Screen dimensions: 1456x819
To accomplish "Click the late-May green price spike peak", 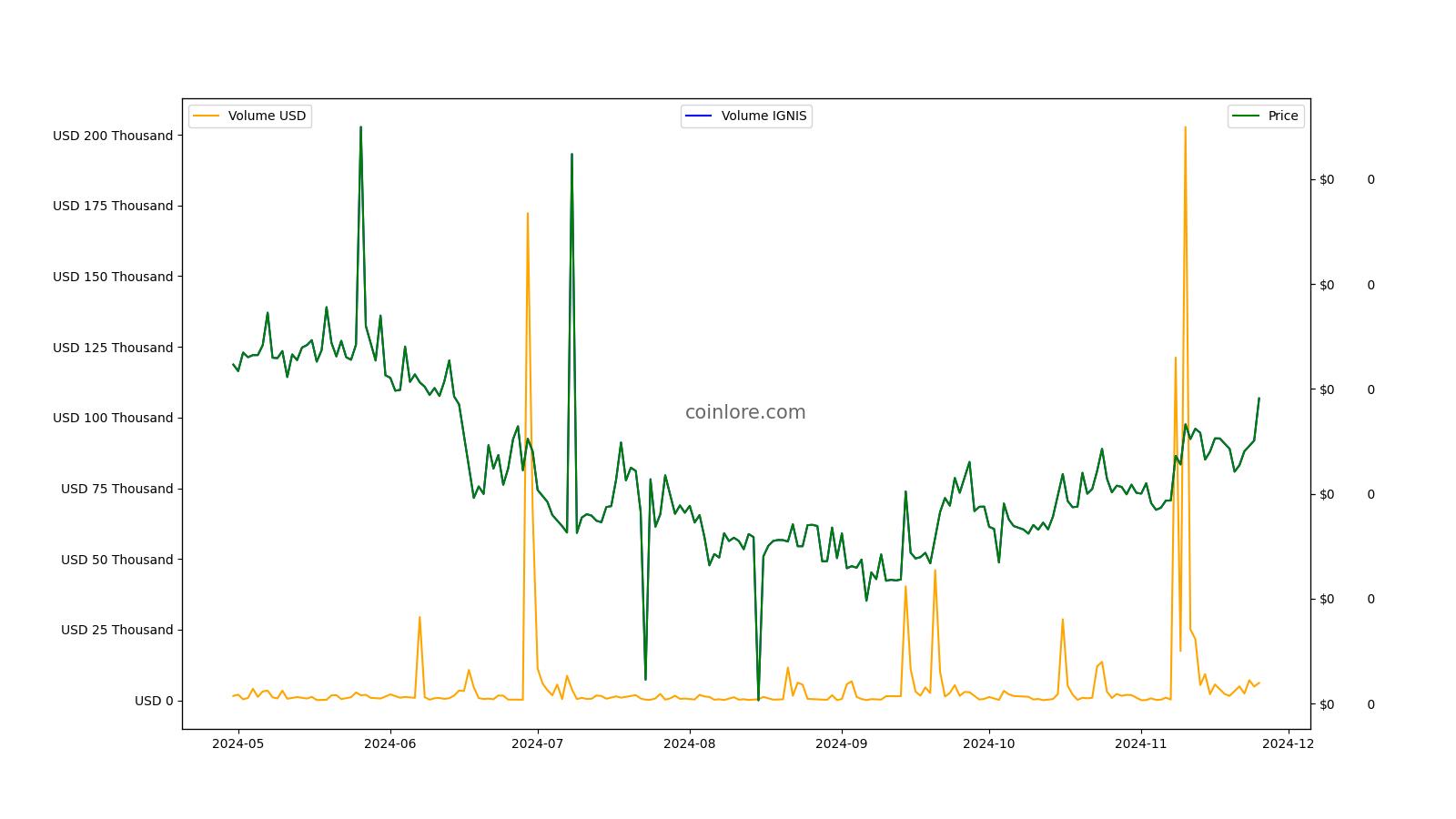I will [360, 128].
